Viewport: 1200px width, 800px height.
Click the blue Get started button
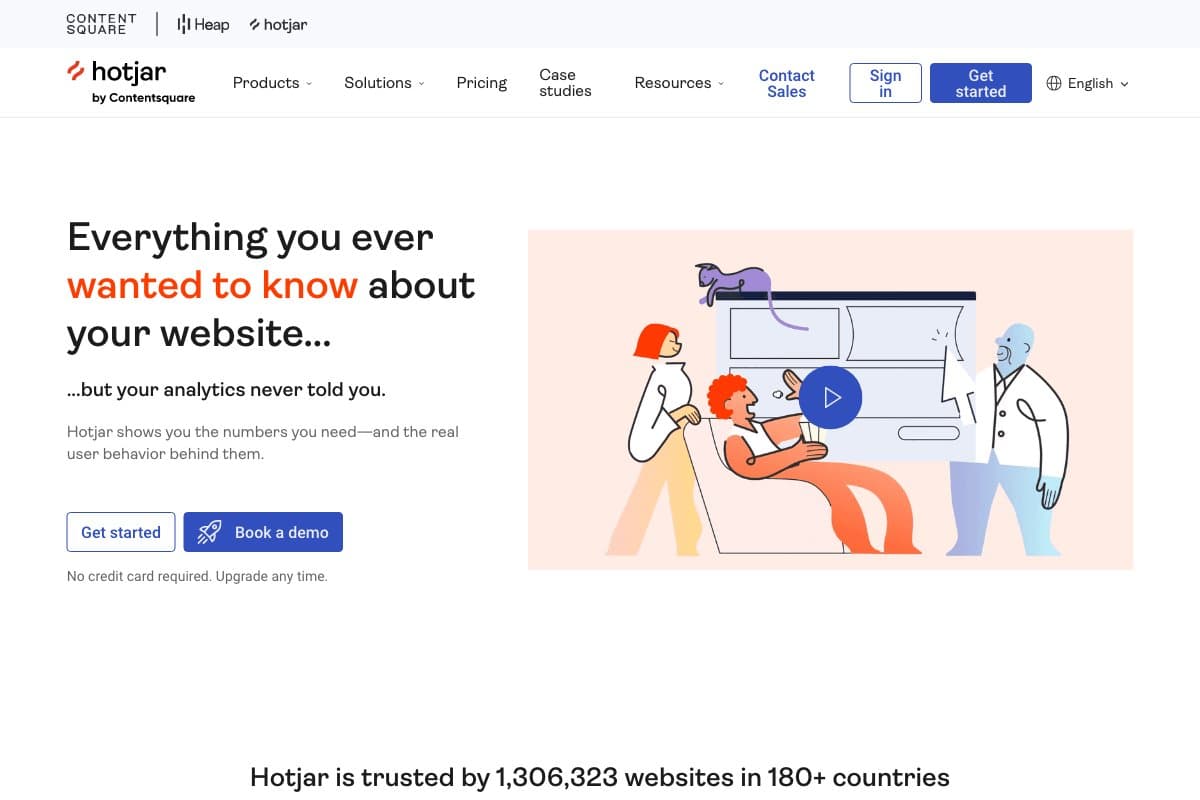(980, 83)
